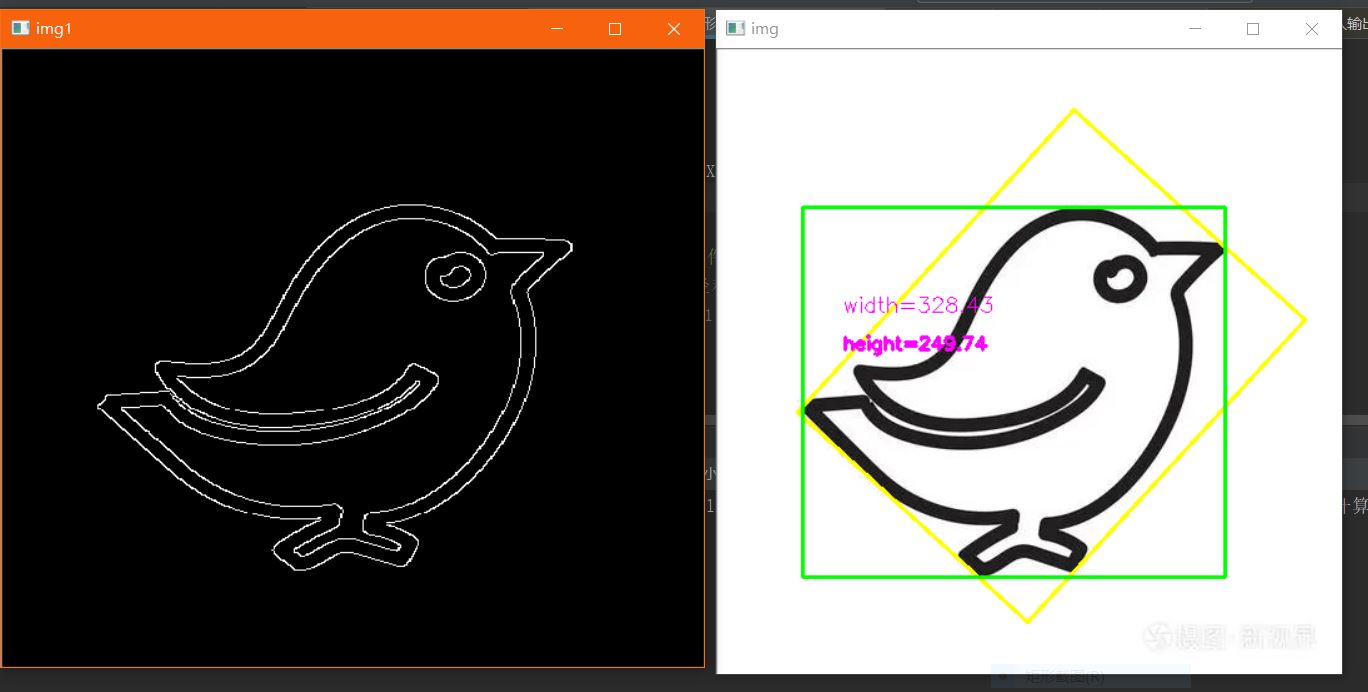Maximize the img1 window
1368x692 pixels.
click(x=615, y=29)
